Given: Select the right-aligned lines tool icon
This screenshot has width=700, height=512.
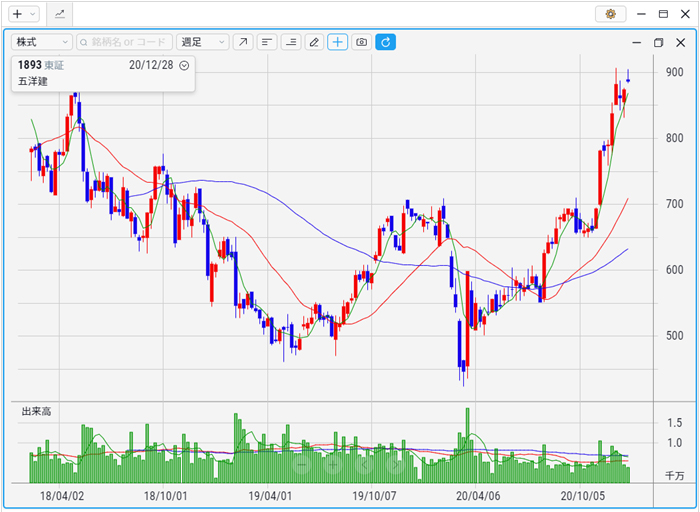Looking at the screenshot, I should [291, 42].
